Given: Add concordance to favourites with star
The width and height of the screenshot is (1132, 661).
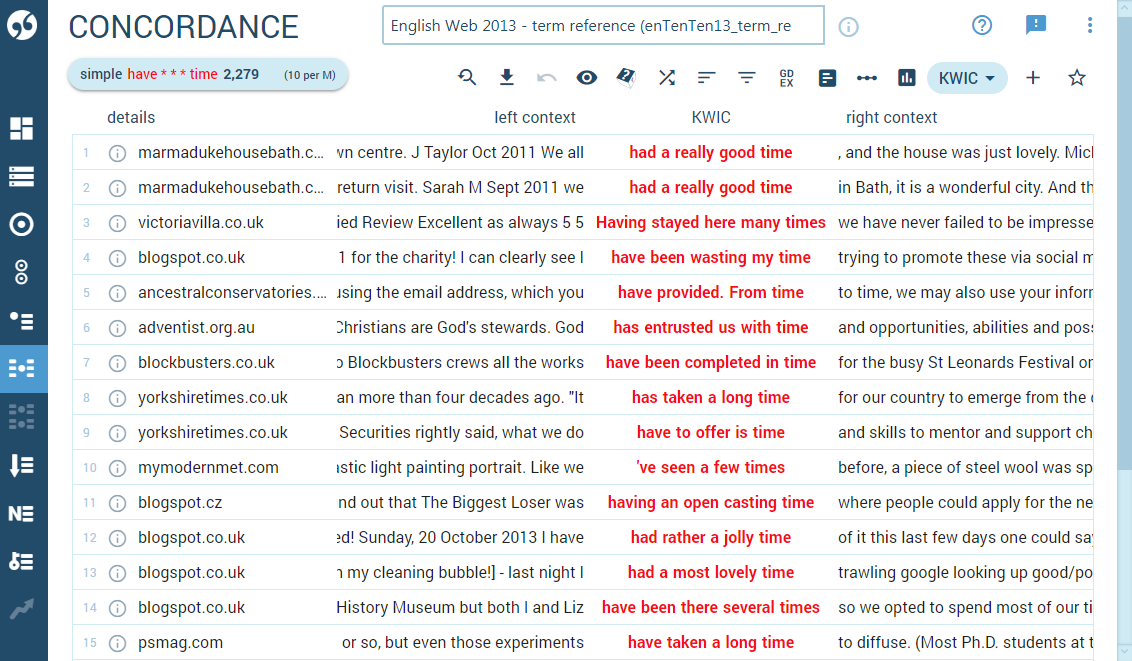Looking at the screenshot, I should pos(1077,78).
